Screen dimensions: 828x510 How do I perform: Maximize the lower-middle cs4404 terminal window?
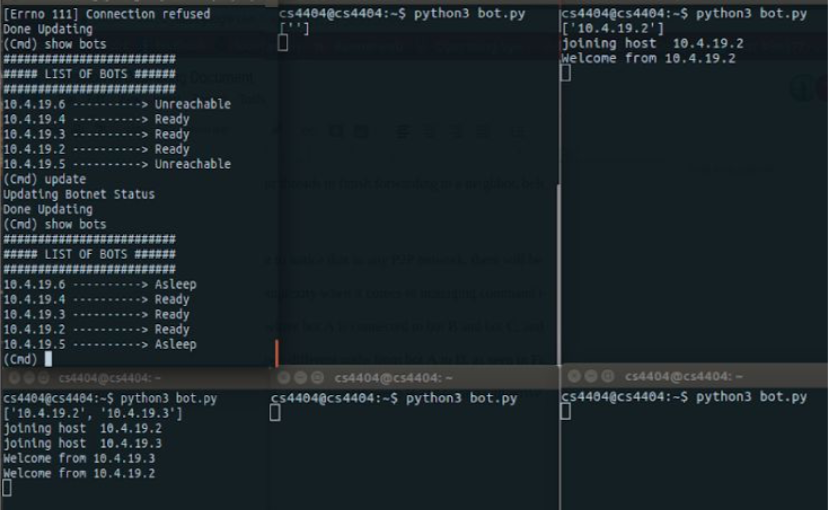pyautogui.click(x=316, y=378)
